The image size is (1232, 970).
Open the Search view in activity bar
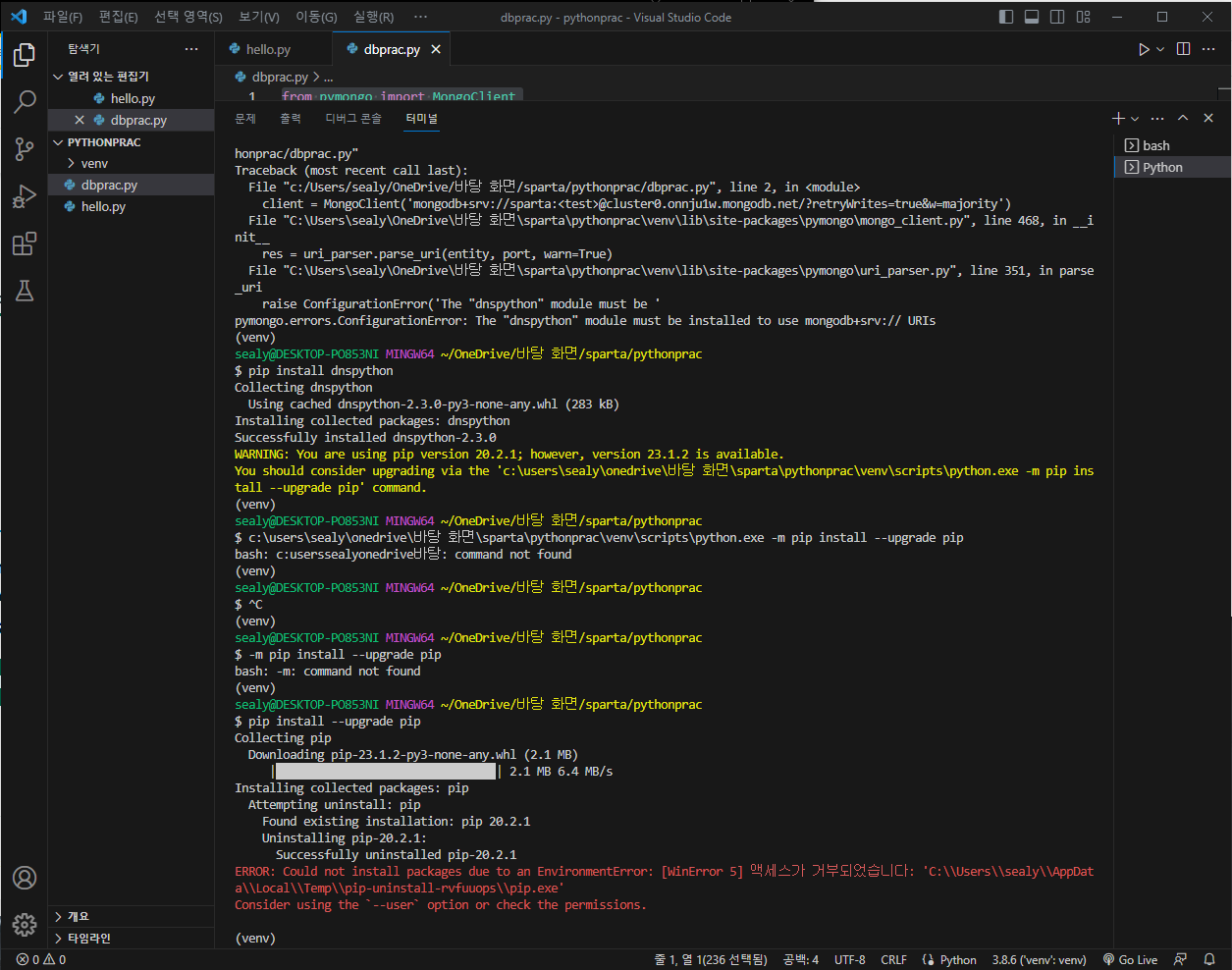pyautogui.click(x=25, y=101)
